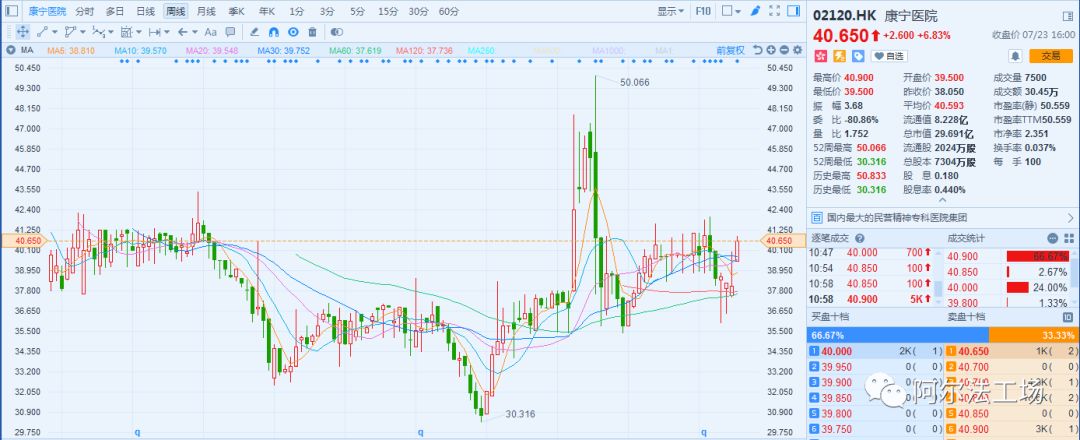This screenshot has width=1080, height=440.
Task: Select the Fibonacci/gann grid tool
Action: (x=127, y=32)
